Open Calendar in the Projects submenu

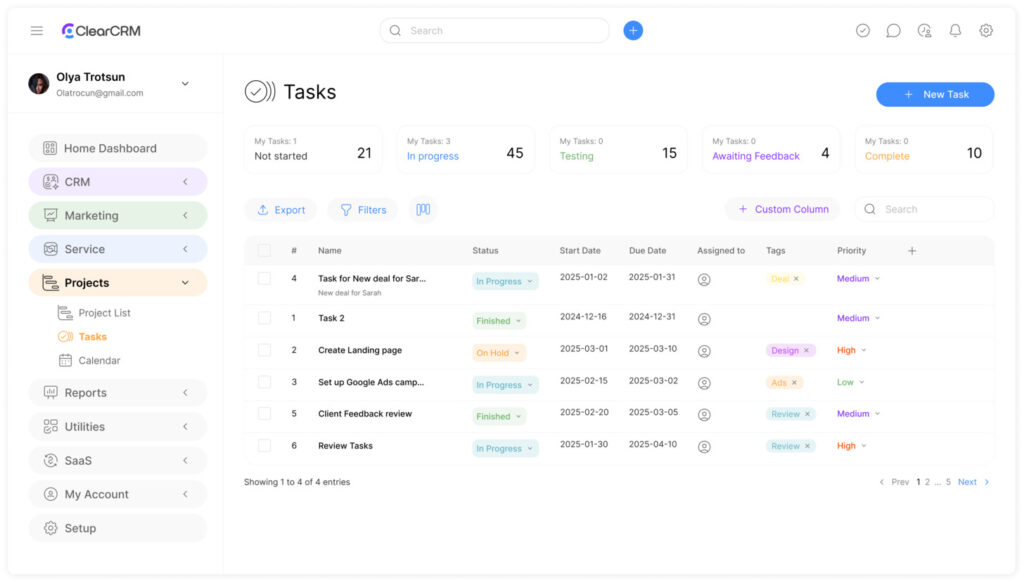(x=99, y=360)
